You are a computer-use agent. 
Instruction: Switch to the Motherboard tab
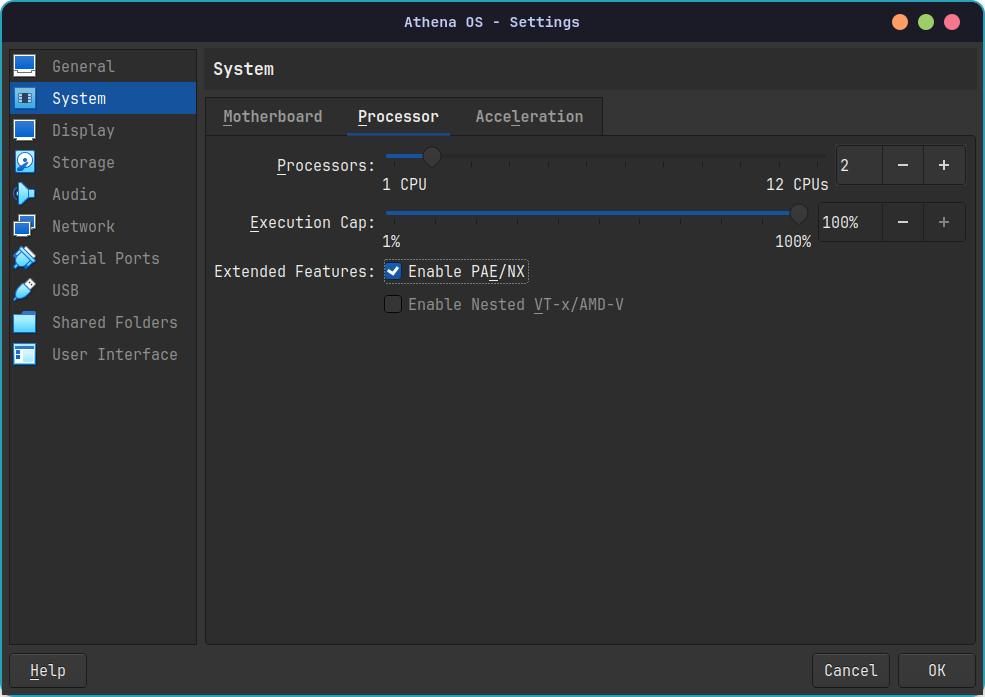click(x=273, y=116)
